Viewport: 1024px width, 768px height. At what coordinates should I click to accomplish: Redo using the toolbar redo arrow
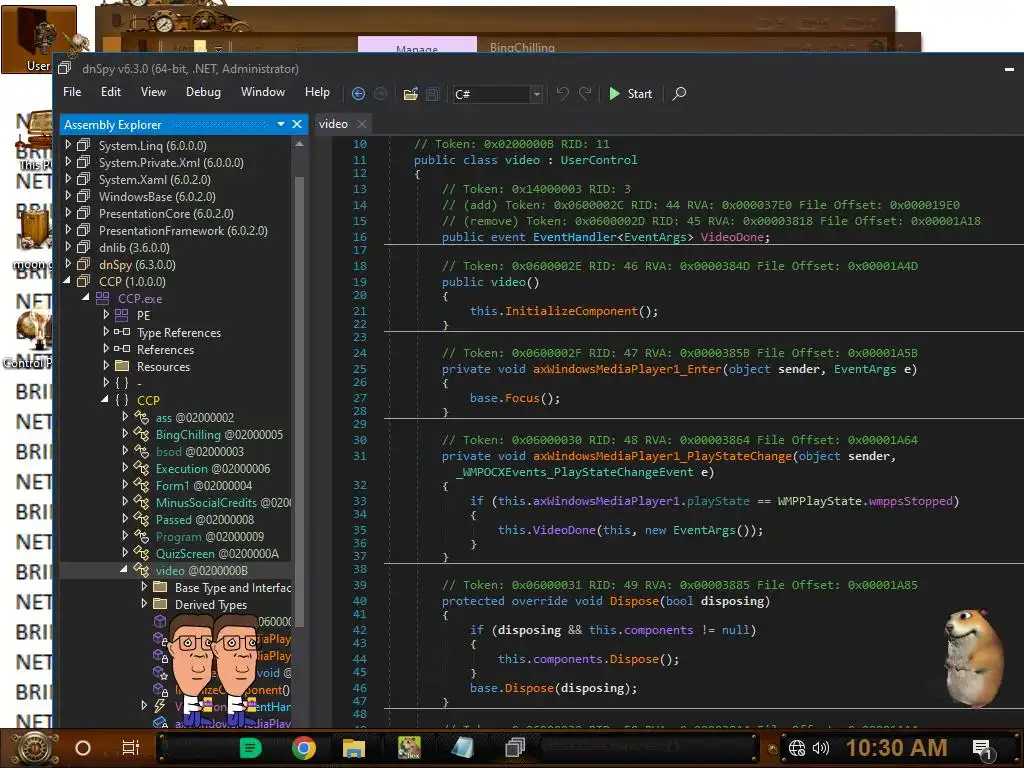[585, 93]
